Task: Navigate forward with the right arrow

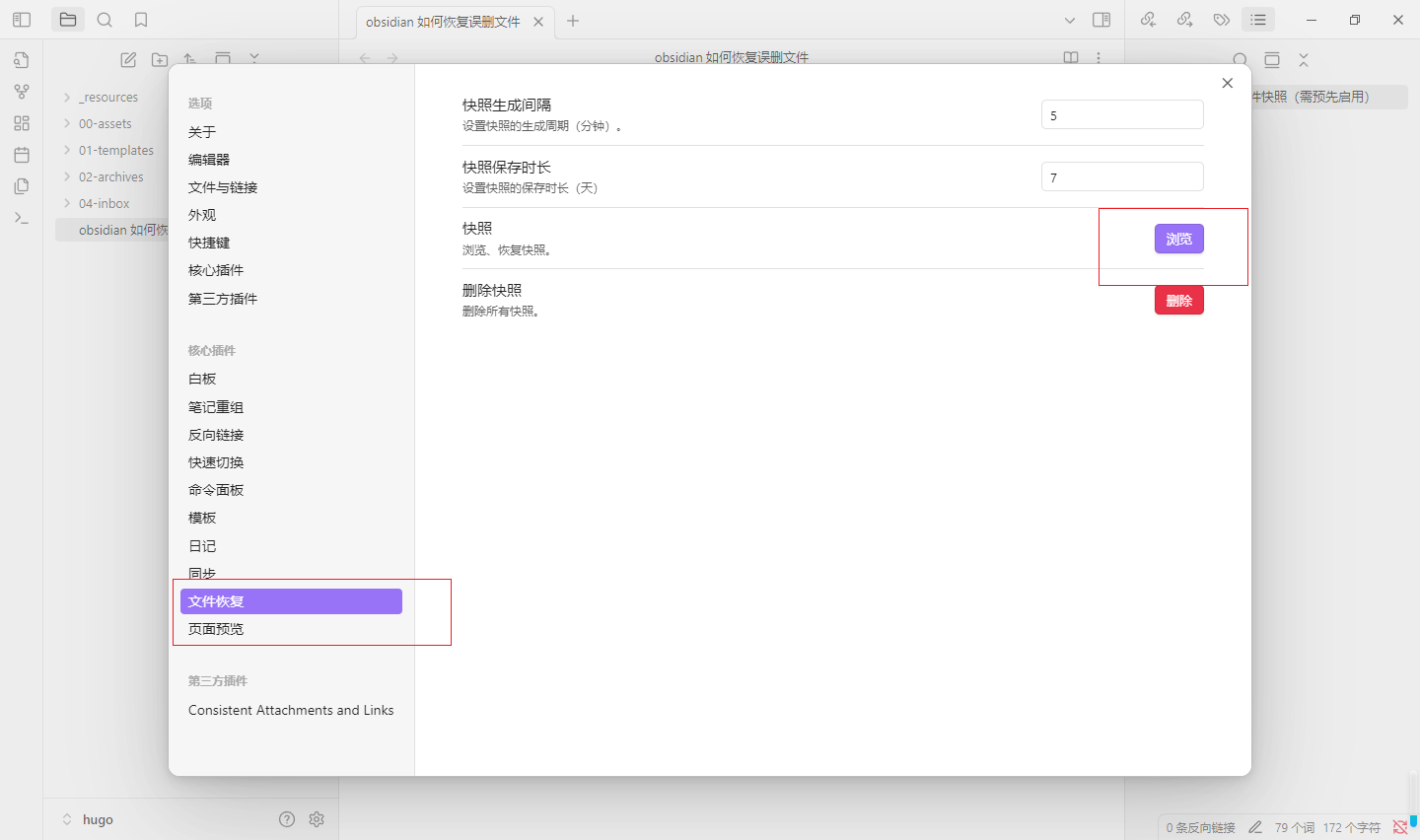Action: coord(392,58)
